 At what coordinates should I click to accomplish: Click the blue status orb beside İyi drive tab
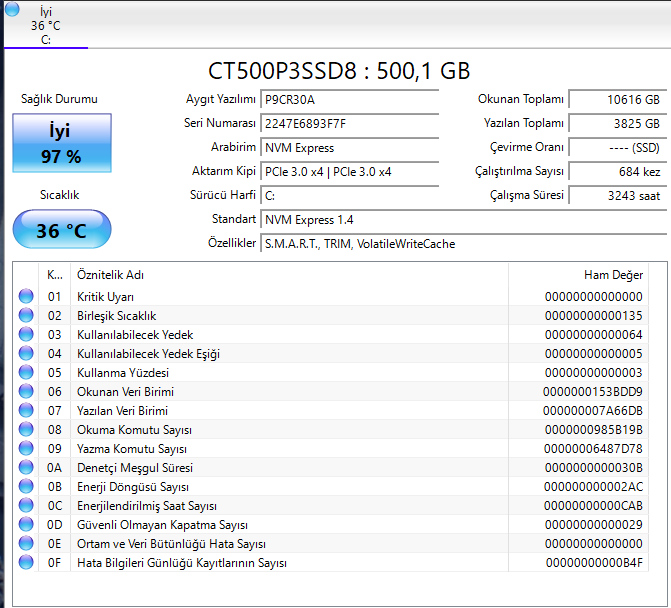pos(12,9)
